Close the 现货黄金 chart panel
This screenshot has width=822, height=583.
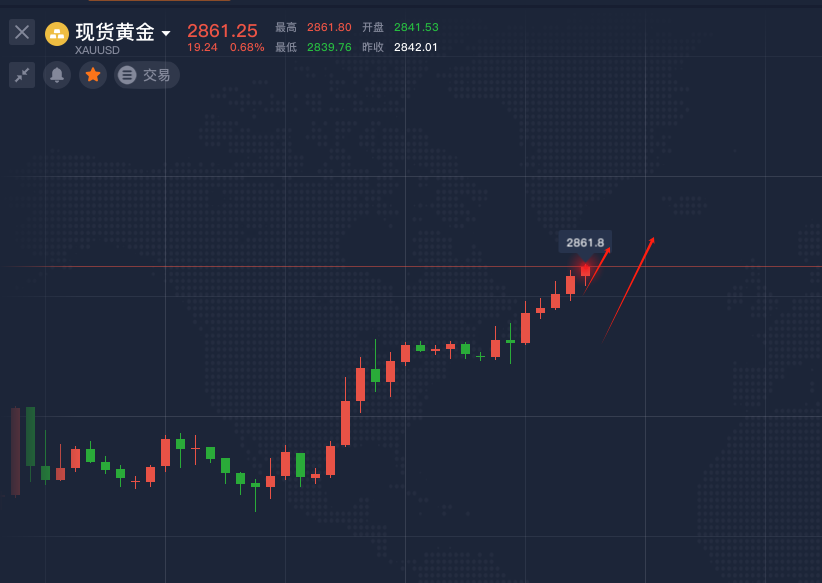[22, 32]
